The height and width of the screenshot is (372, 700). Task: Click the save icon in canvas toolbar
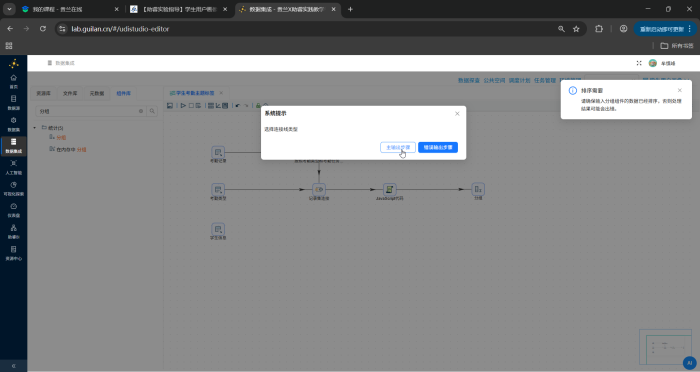[170, 106]
